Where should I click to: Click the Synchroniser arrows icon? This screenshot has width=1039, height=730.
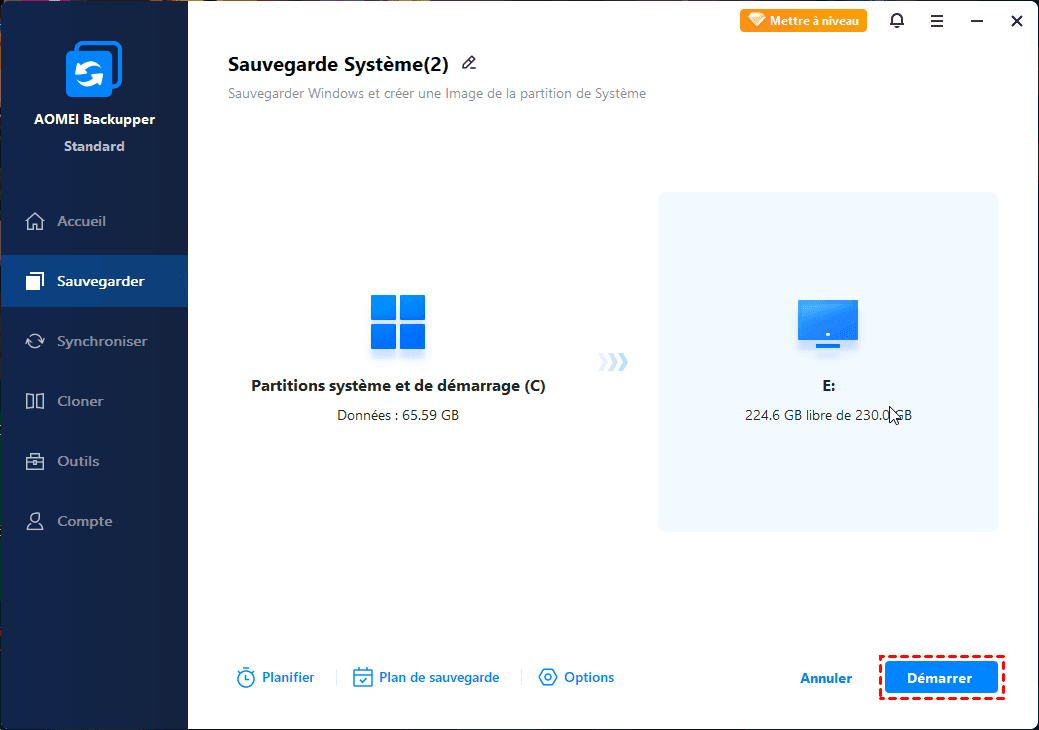(x=35, y=341)
